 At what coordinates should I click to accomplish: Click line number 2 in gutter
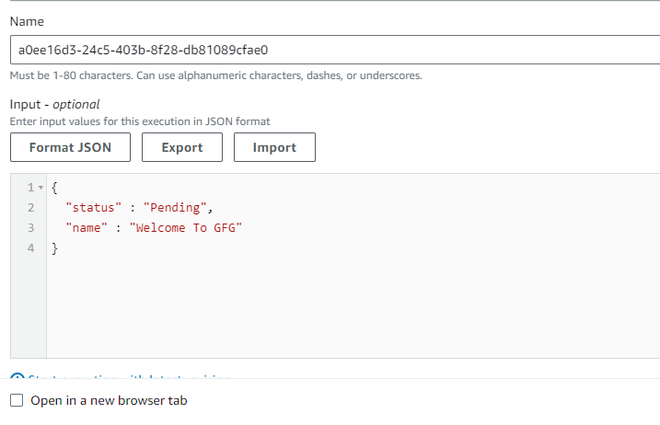coord(31,207)
